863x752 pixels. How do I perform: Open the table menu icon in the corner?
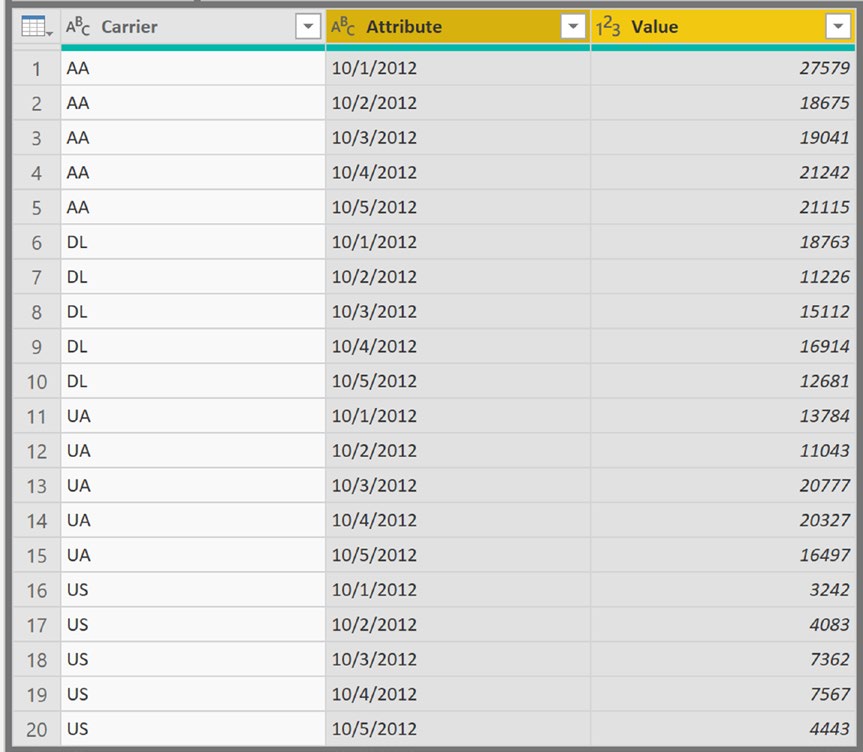pyautogui.click(x=36, y=26)
